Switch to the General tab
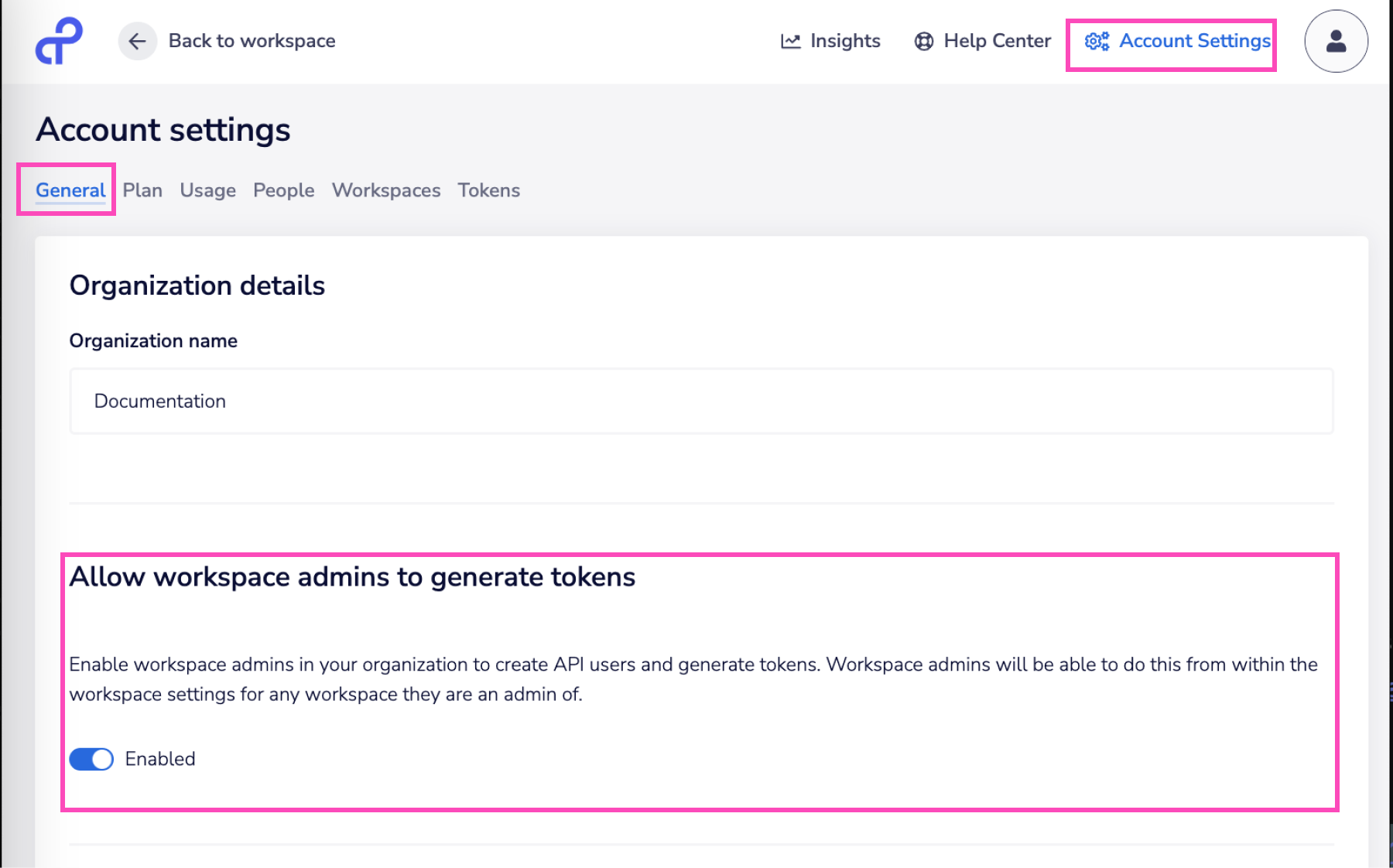The height and width of the screenshot is (868, 1393). pyautogui.click(x=70, y=190)
